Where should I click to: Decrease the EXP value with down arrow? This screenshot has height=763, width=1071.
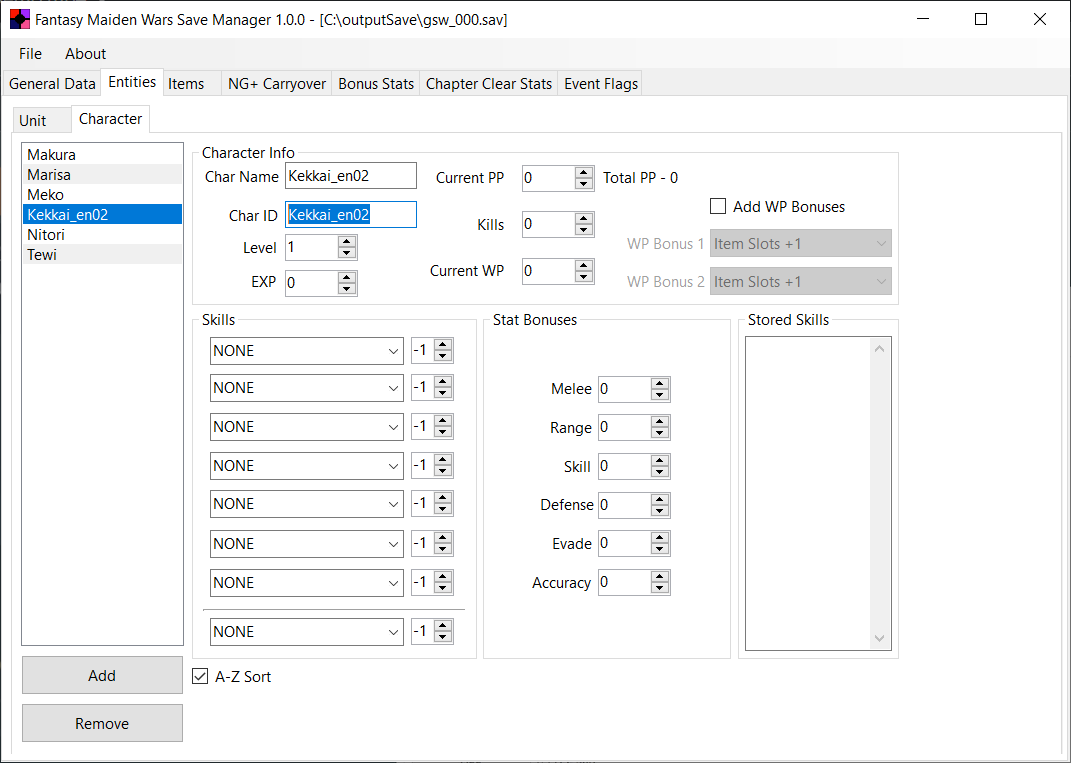(347, 289)
